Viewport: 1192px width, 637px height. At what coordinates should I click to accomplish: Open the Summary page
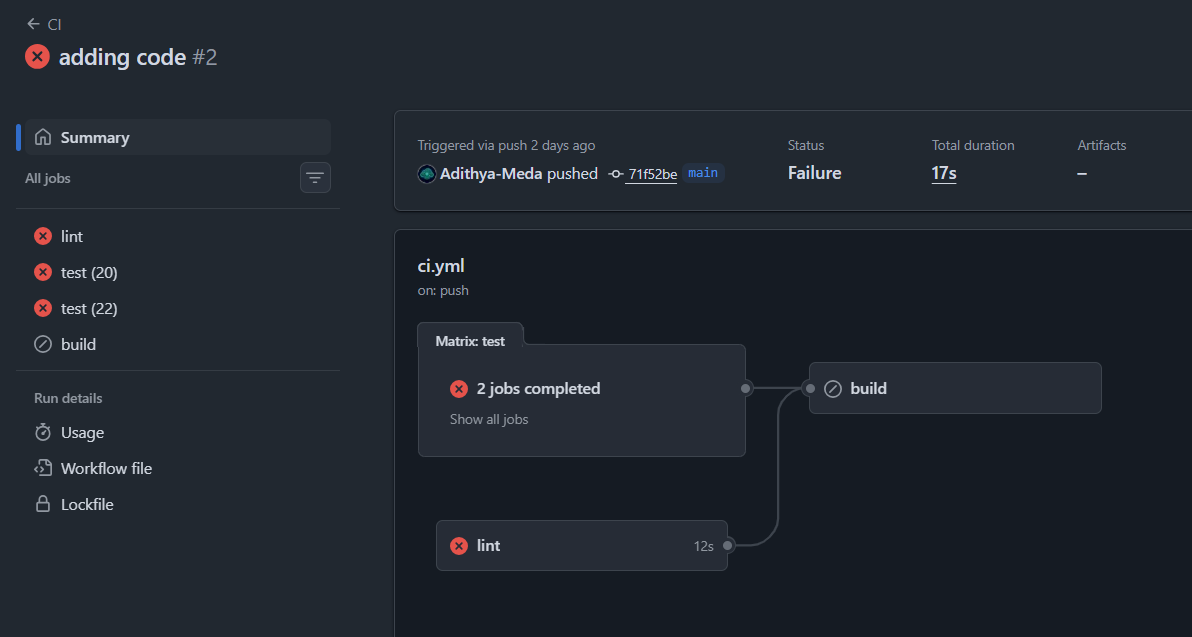pyautogui.click(x=178, y=138)
